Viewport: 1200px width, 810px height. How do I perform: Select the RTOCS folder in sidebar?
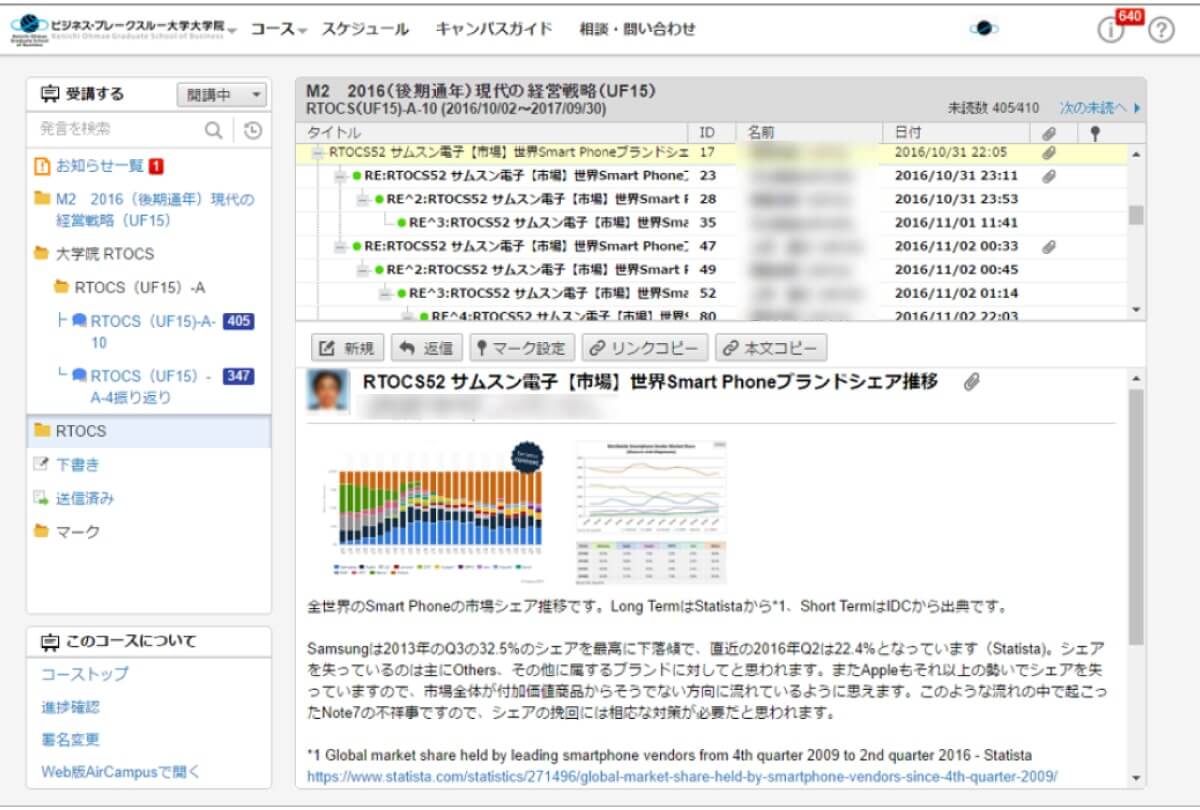coord(149,431)
